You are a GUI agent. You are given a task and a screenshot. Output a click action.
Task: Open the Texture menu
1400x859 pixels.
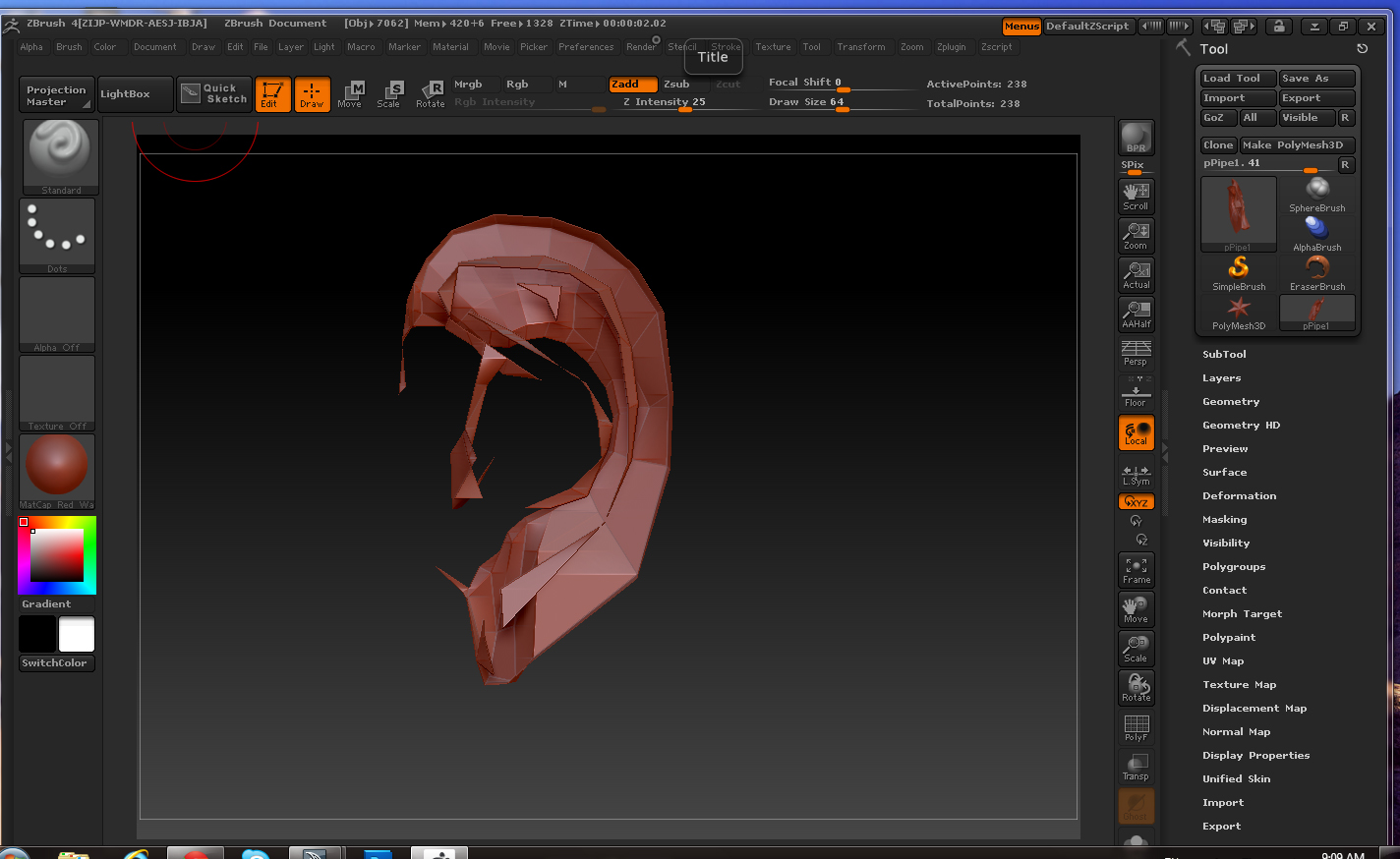[x=774, y=46]
